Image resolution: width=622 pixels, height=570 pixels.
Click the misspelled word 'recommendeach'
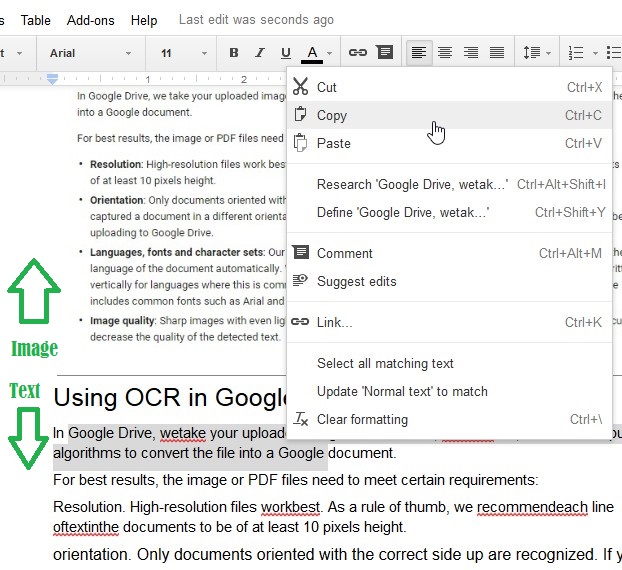pyautogui.click(x=532, y=507)
